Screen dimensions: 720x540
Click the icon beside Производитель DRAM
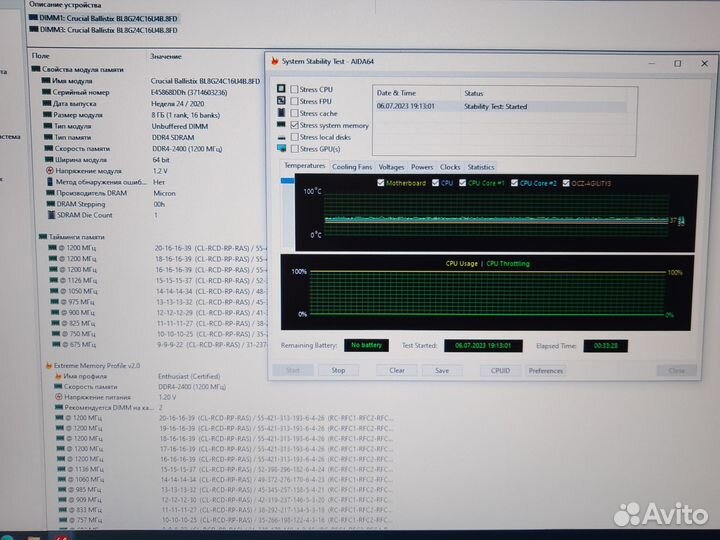pos(51,193)
